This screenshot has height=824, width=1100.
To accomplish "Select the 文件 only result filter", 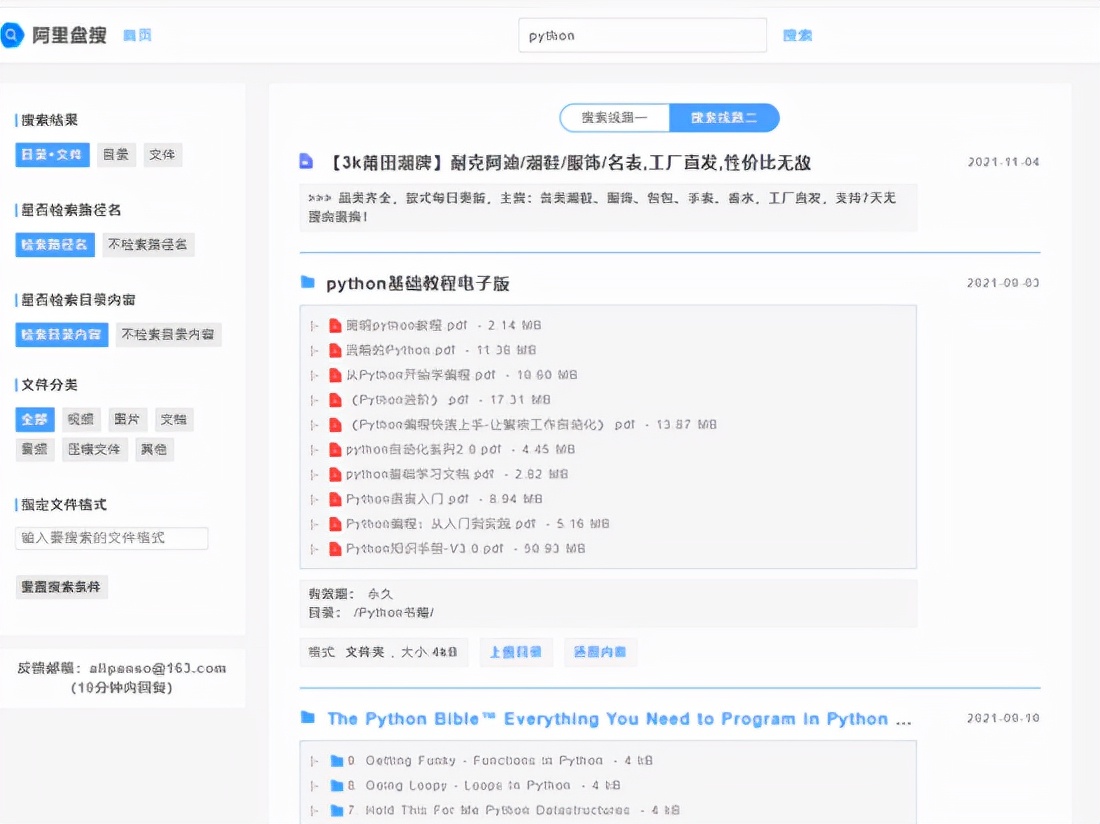I will [162, 154].
